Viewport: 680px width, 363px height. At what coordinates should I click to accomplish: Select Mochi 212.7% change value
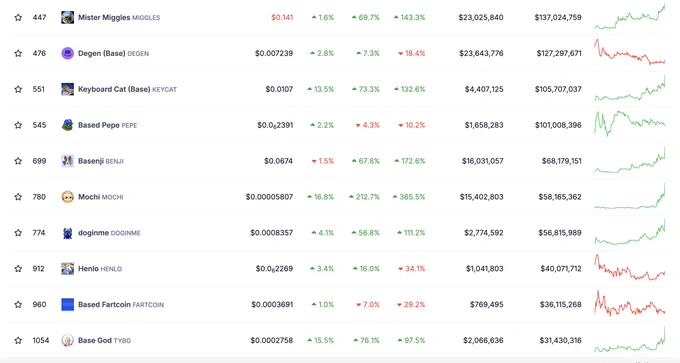pyautogui.click(x=364, y=197)
